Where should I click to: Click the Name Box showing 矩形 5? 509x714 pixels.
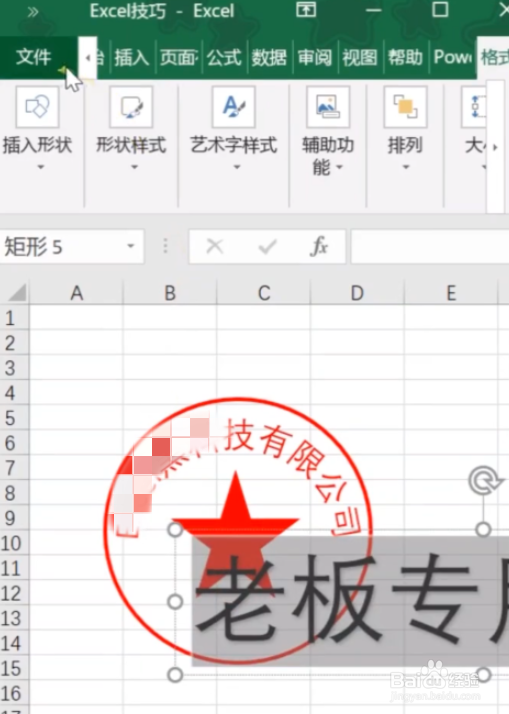pos(63,247)
